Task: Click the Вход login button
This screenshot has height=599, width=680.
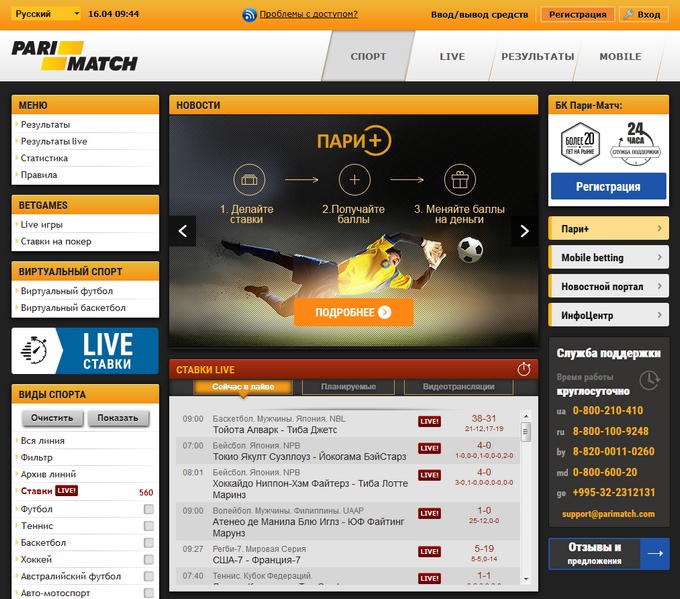Action: 644,14
